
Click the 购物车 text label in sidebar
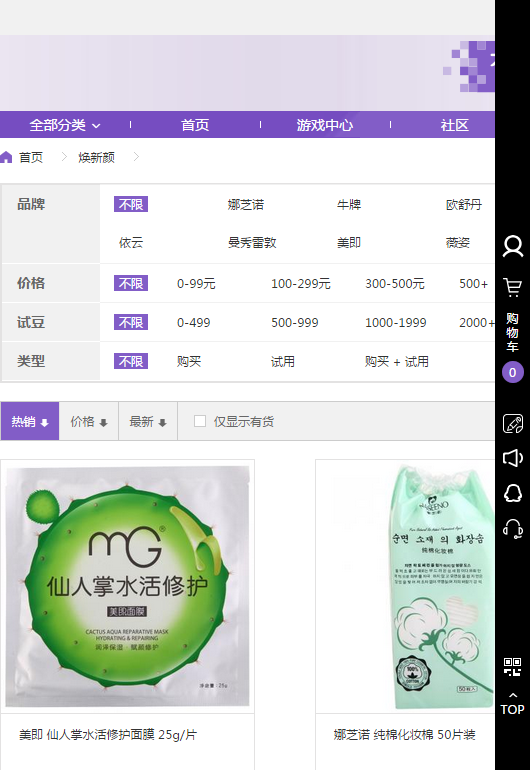(512, 332)
